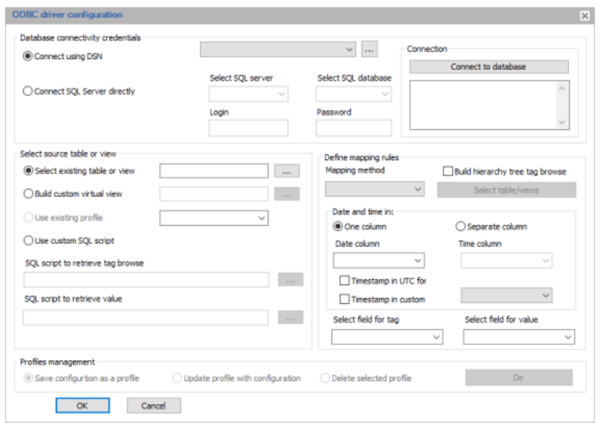Click the Connect to database button
The height and width of the screenshot is (425, 600).
pos(488,67)
